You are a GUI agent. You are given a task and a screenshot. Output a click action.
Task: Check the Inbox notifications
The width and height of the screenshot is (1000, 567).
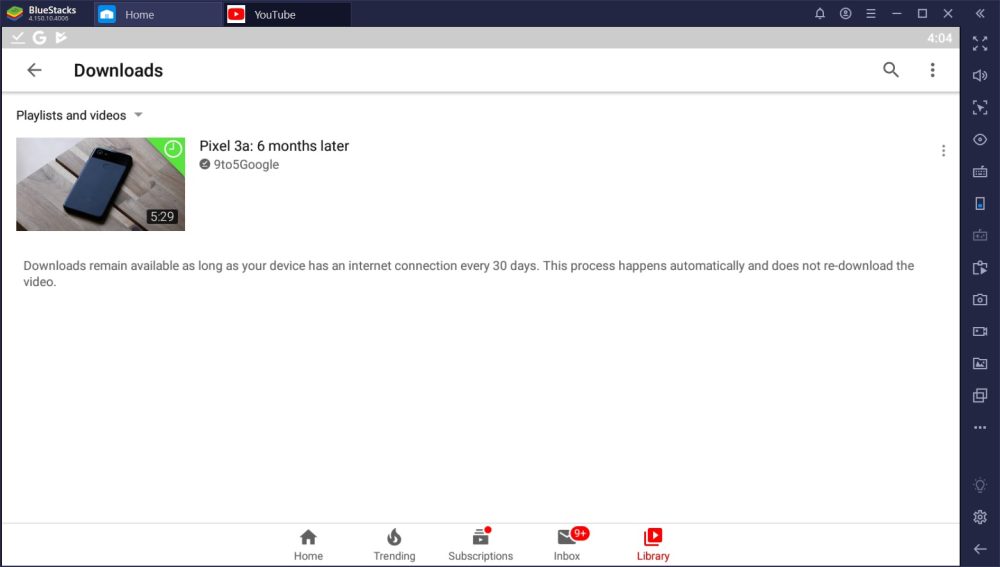pyautogui.click(x=567, y=544)
